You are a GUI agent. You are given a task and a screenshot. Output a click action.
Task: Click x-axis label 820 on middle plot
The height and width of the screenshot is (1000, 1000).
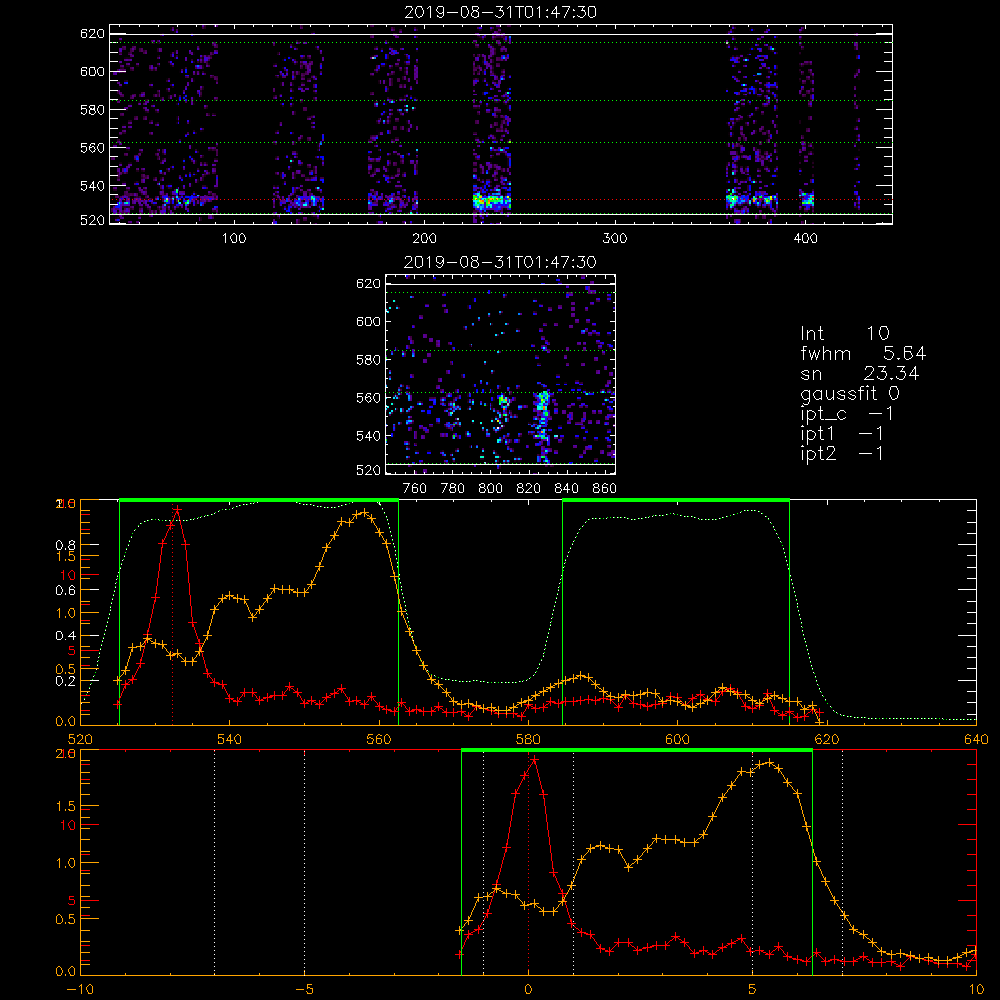[529, 489]
